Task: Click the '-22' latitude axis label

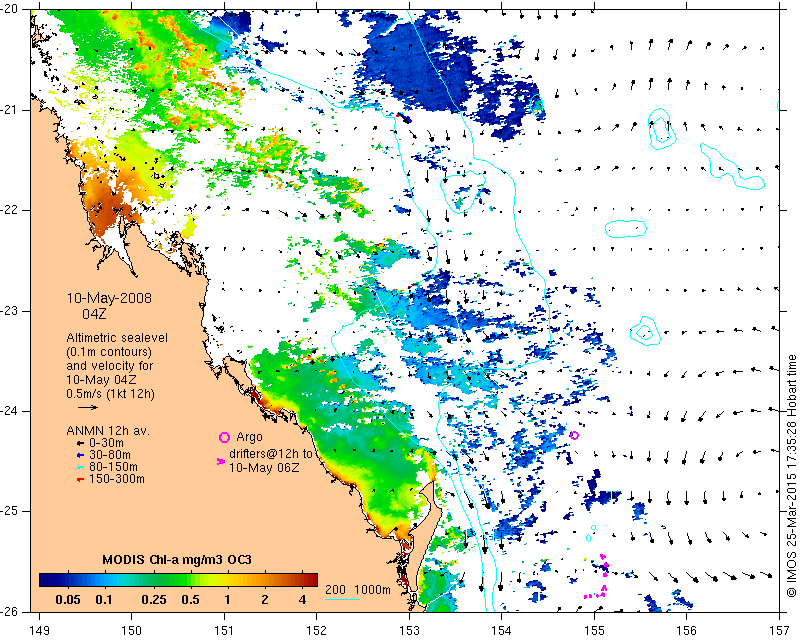Action: click(10, 210)
